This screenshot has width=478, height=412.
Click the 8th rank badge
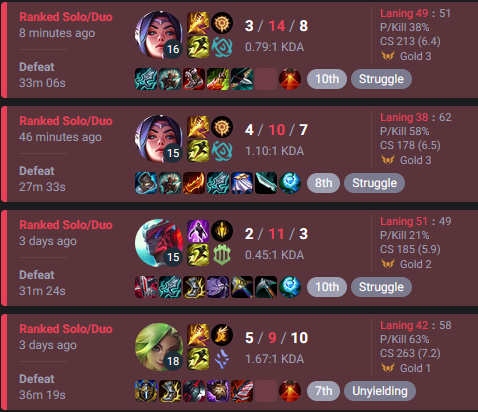tap(323, 183)
